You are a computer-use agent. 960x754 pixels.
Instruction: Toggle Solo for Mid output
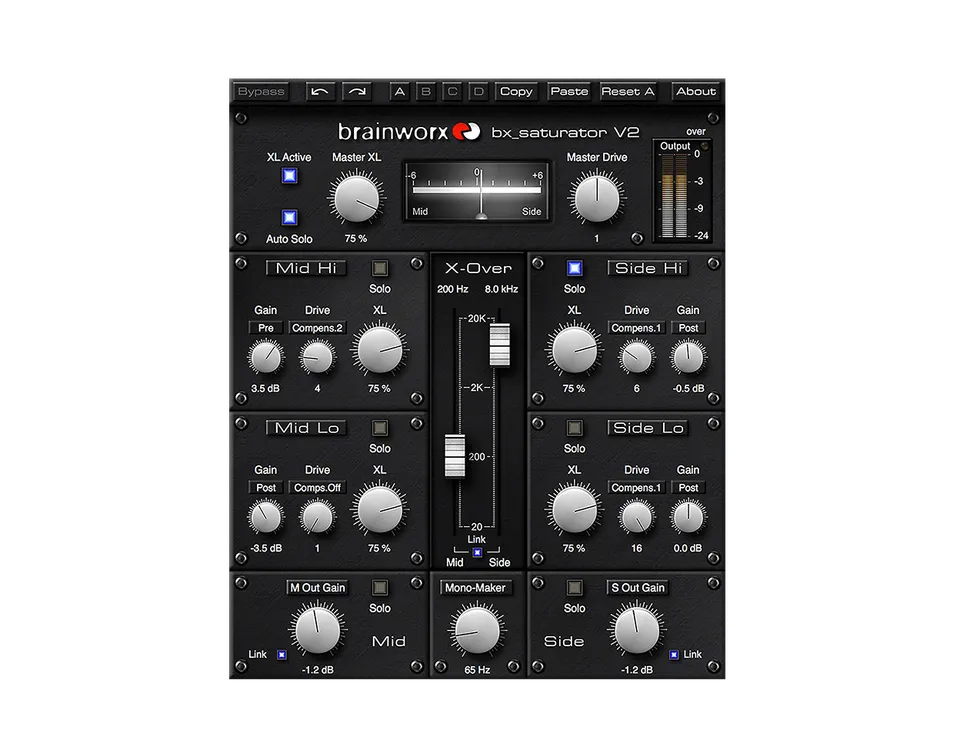point(380,588)
